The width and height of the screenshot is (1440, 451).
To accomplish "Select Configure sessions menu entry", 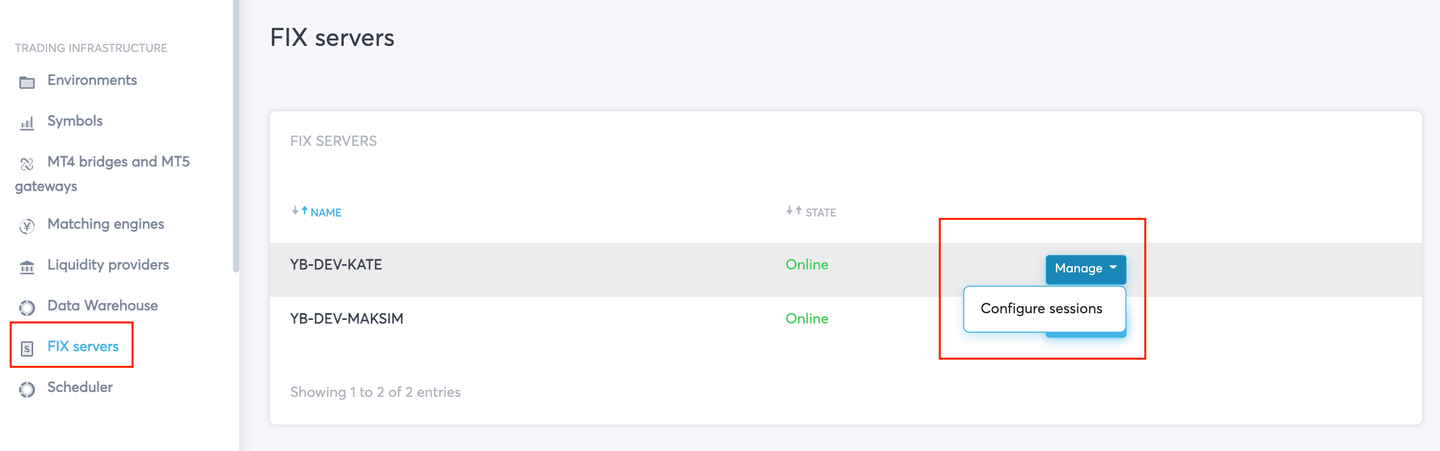I will pos(1042,309).
